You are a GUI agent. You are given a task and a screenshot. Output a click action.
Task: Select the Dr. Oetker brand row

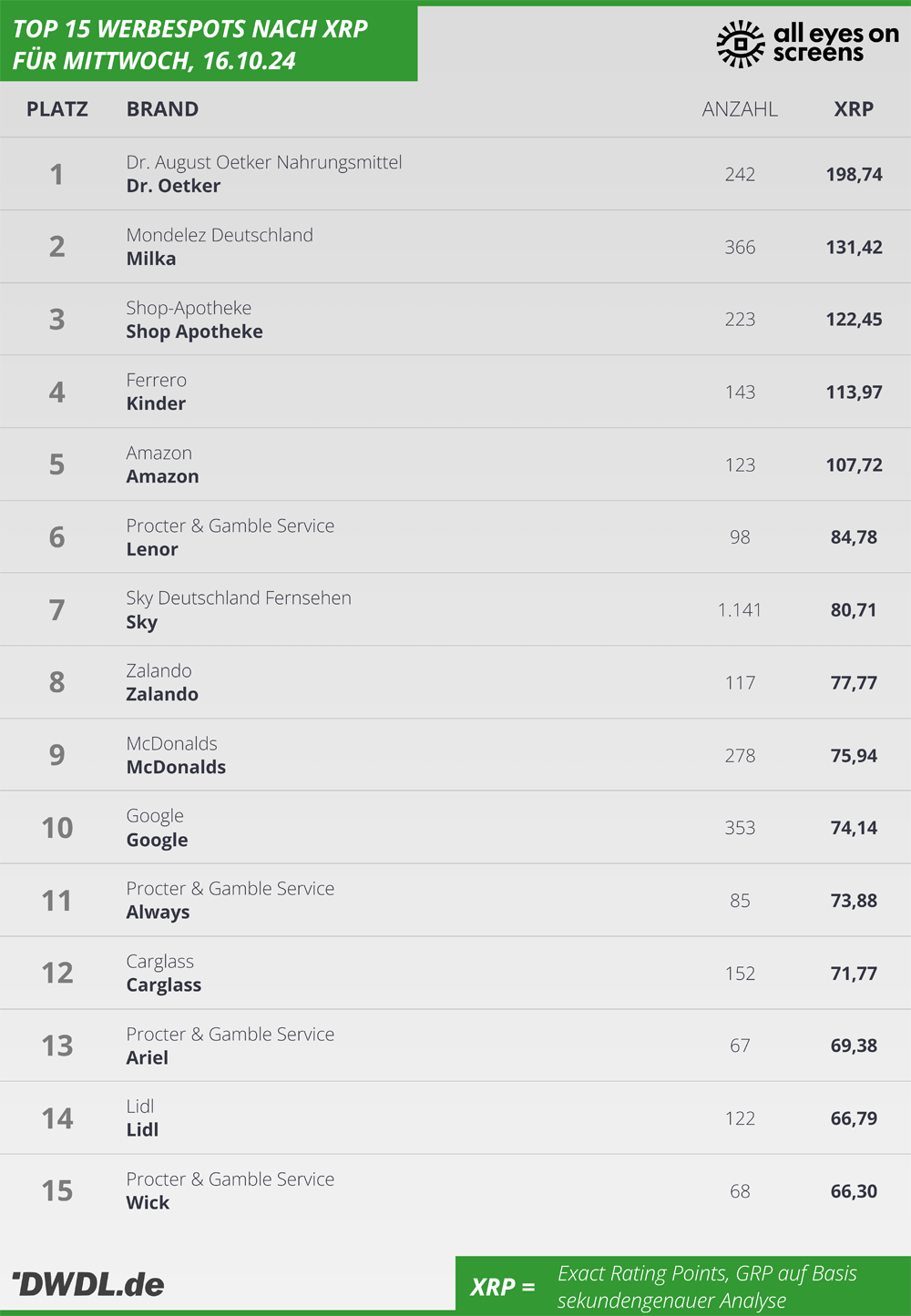coord(455,174)
